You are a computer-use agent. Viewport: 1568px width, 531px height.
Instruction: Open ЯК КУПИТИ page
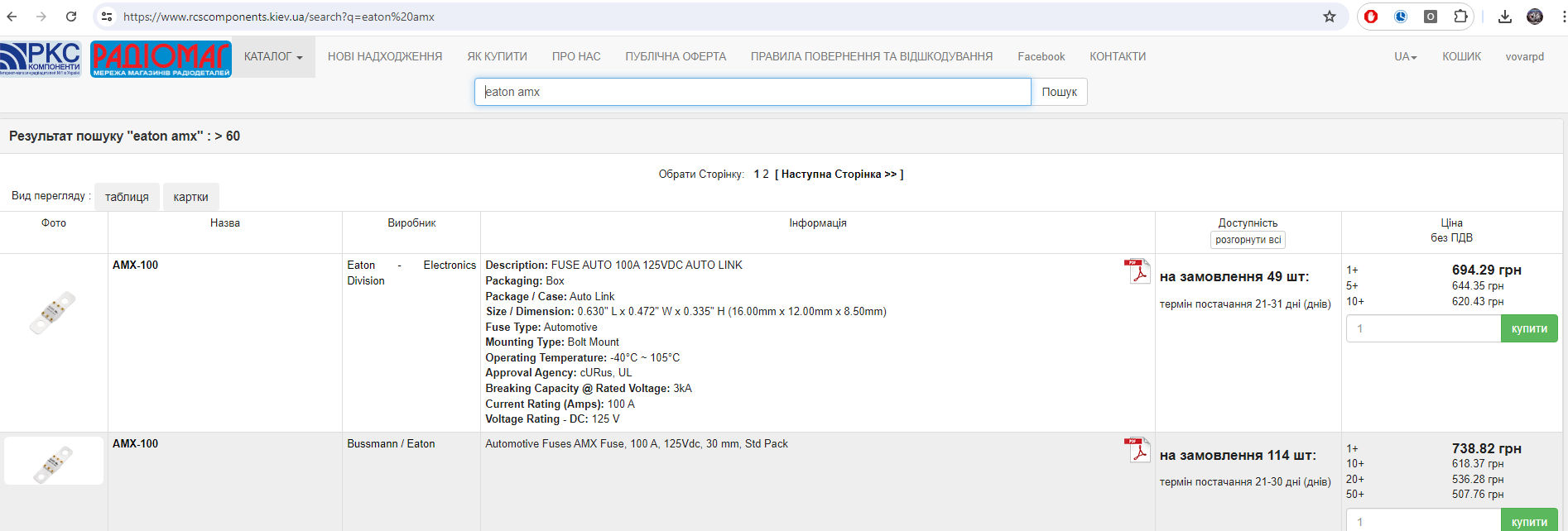tap(497, 57)
